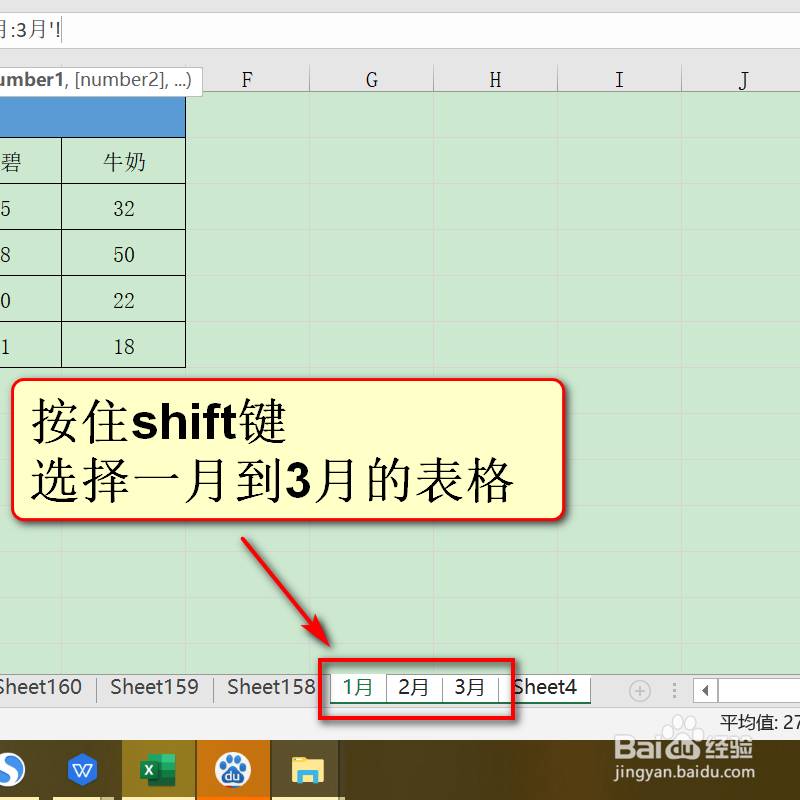The width and height of the screenshot is (800, 800).
Task: Start the Baidu browser from the taskbar
Action: tap(233, 770)
